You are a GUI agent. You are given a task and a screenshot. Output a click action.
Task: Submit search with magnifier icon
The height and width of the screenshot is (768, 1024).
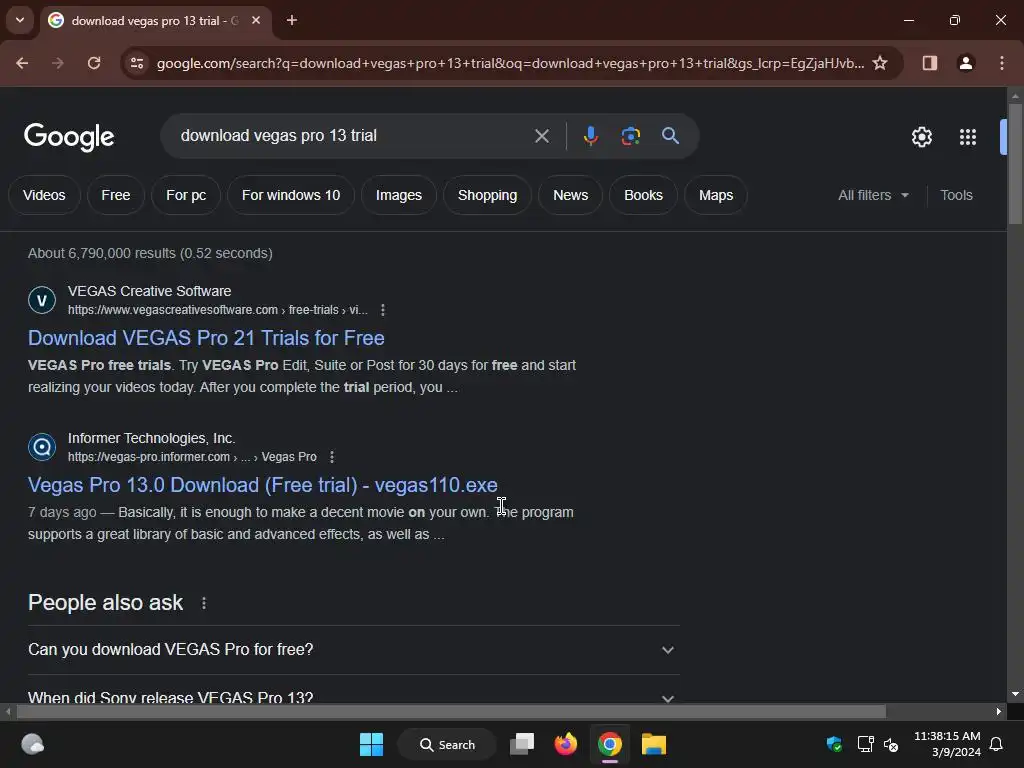tap(671, 136)
